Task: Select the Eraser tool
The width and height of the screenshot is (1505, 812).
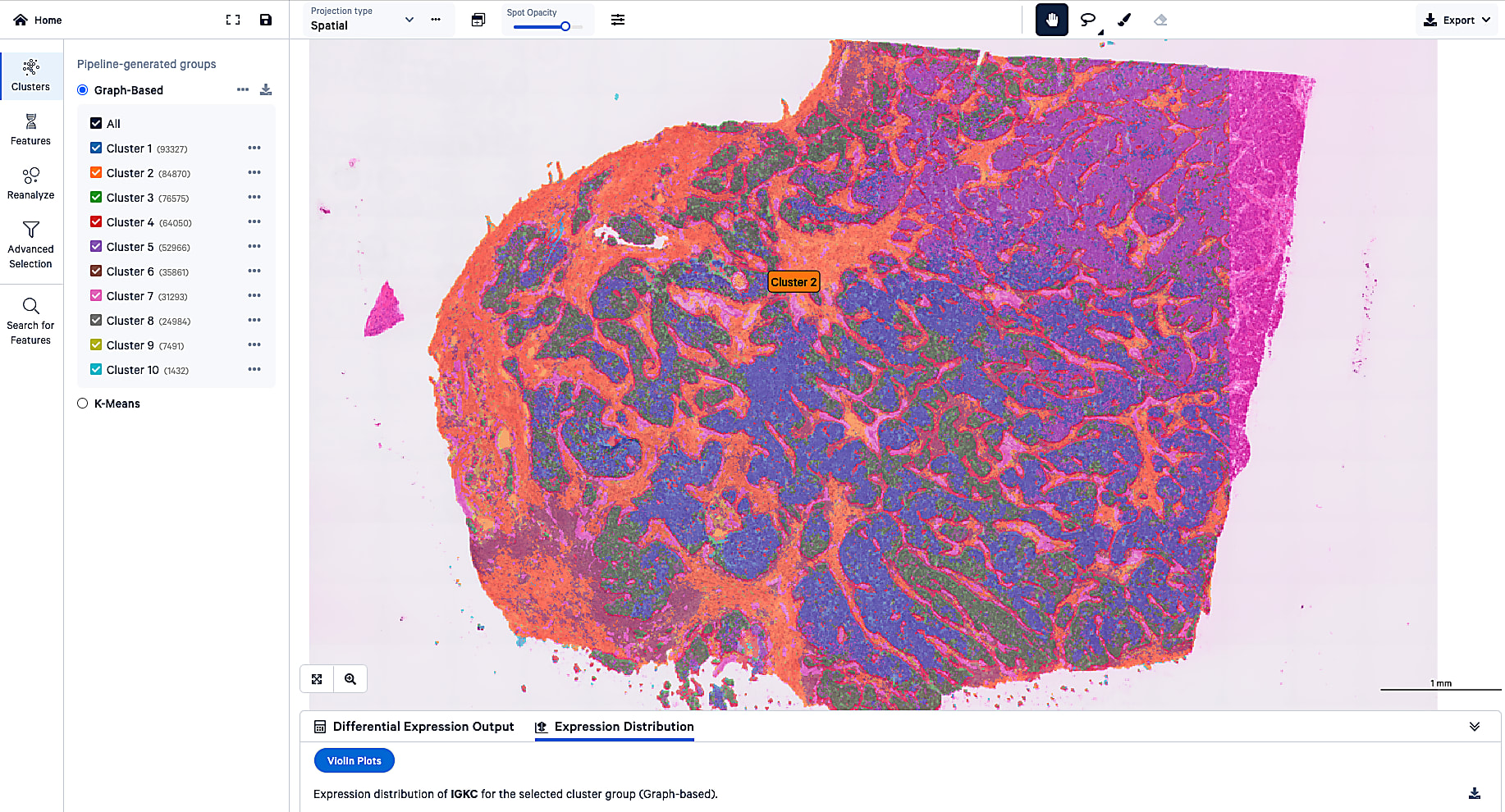Action: pyautogui.click(x=1160, y=19)
